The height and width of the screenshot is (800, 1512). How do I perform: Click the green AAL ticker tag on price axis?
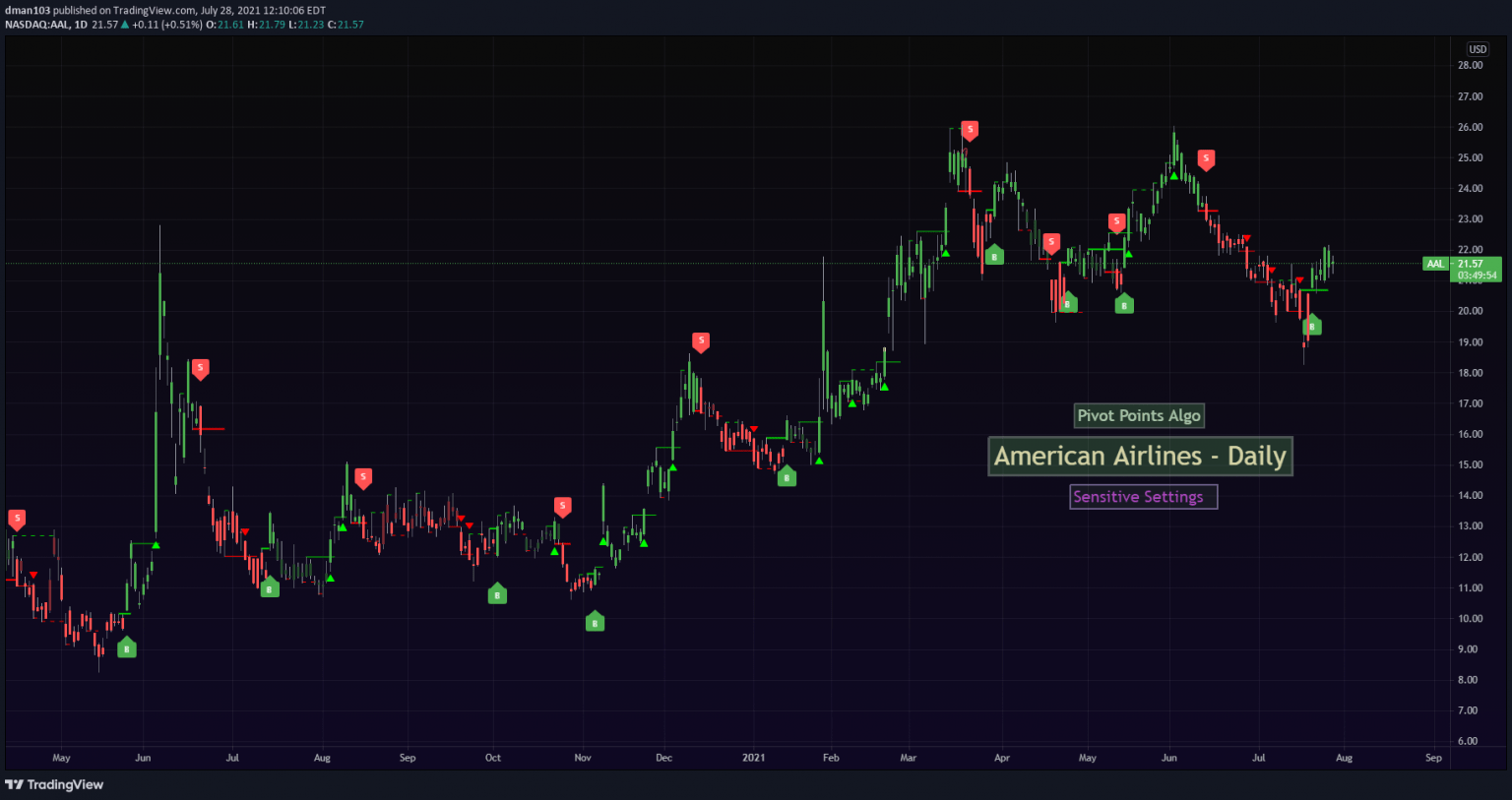1436,264
